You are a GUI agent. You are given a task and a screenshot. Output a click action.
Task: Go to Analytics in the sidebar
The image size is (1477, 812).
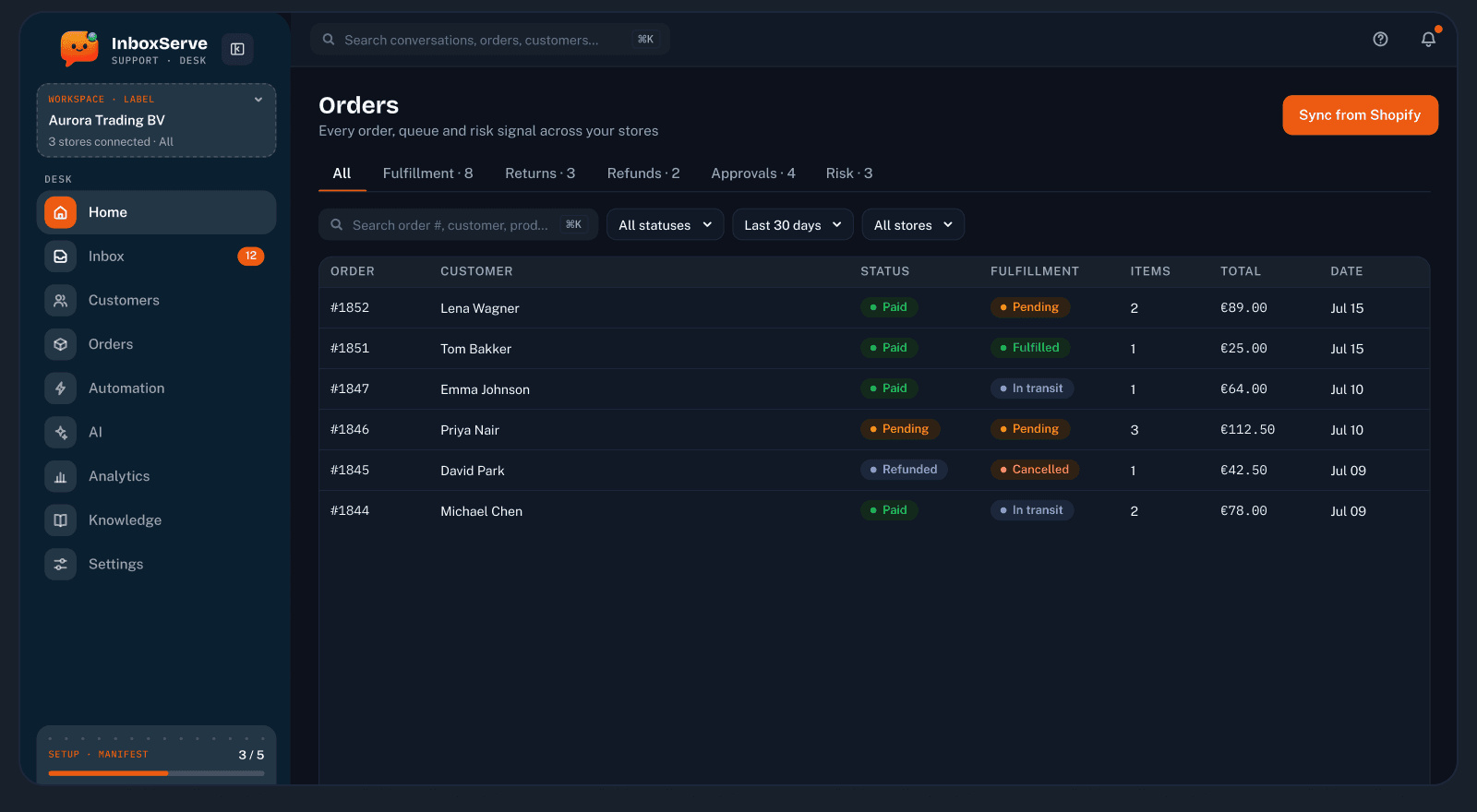pos(156,476)
